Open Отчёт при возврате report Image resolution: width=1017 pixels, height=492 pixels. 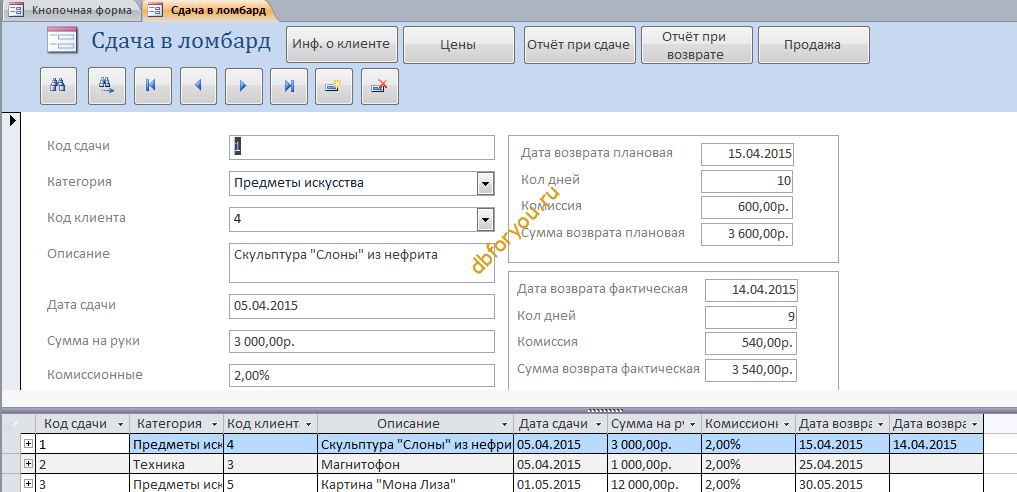pos(697,45)
